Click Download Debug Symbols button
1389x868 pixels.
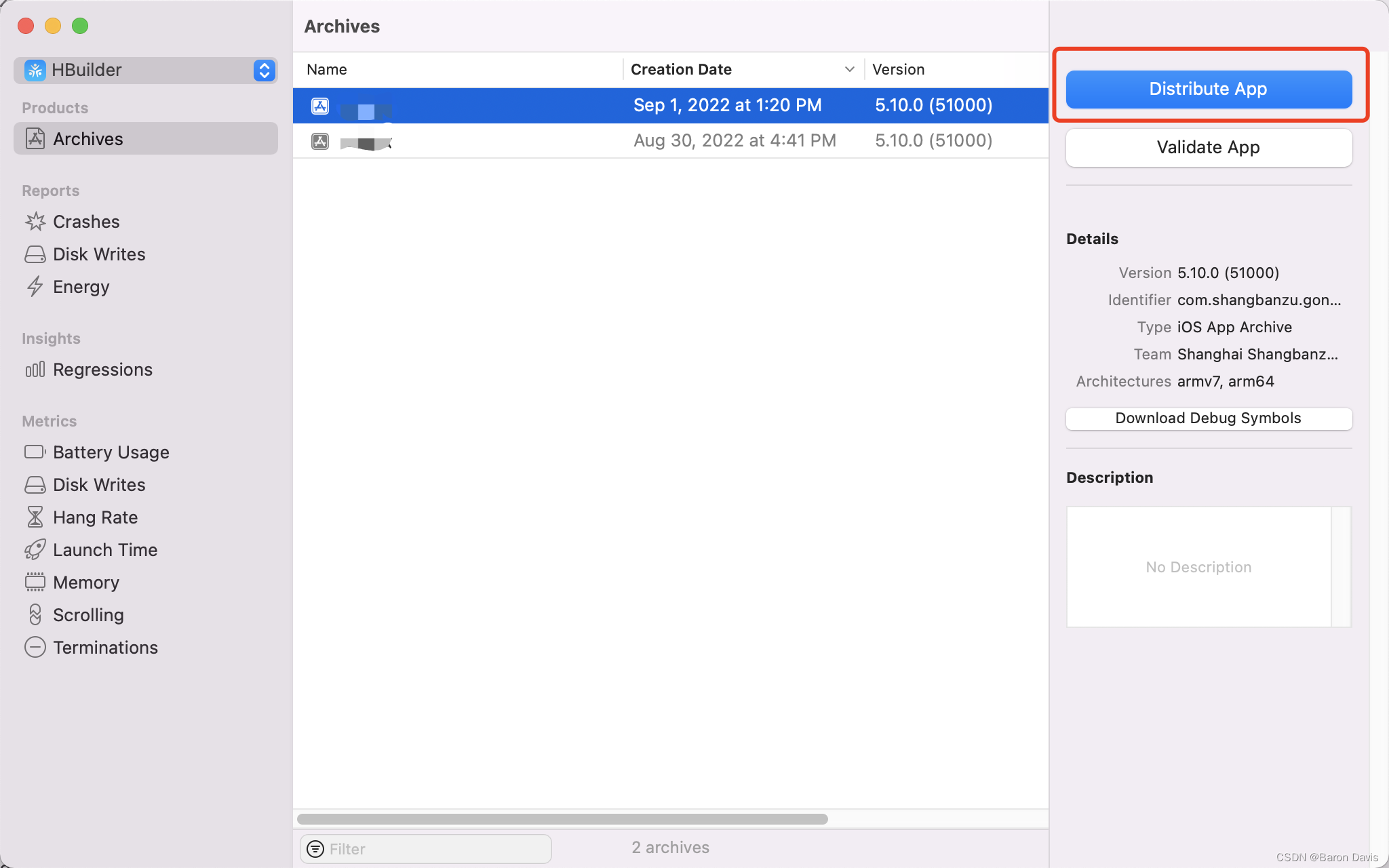(x=1209, y=418)
